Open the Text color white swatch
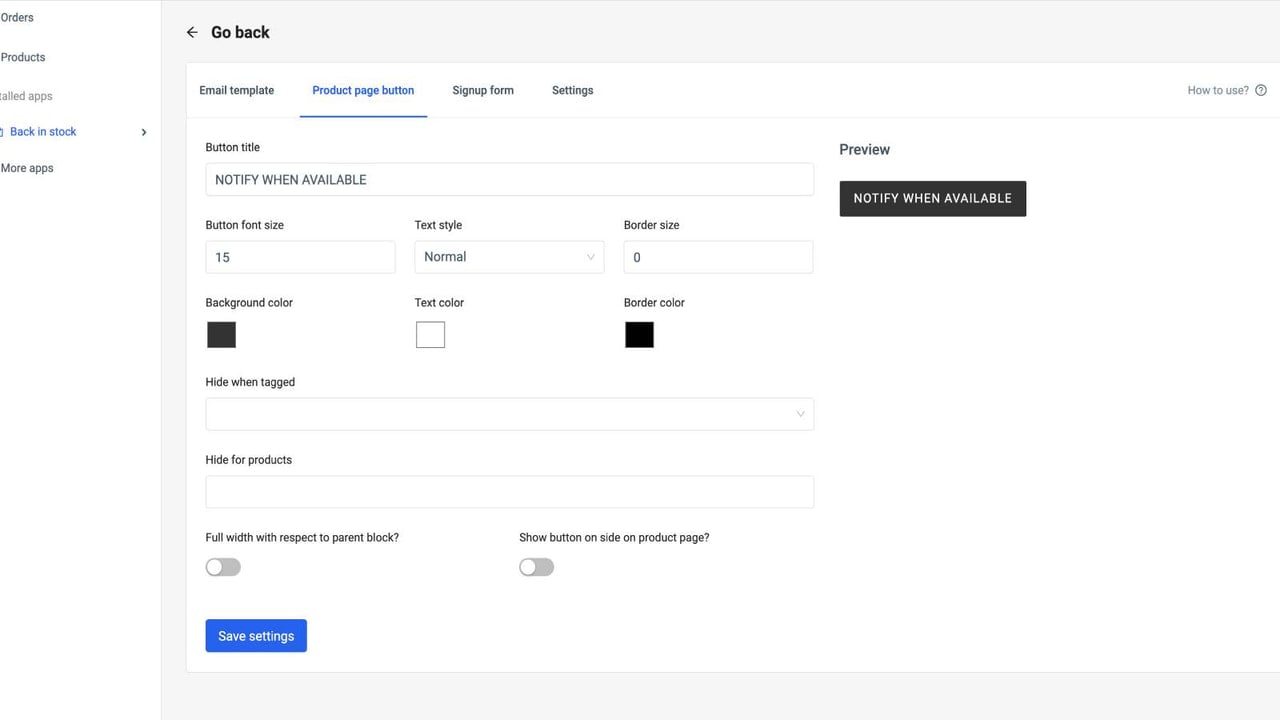This screenshot has height=720, width=1280. point(430,334)
